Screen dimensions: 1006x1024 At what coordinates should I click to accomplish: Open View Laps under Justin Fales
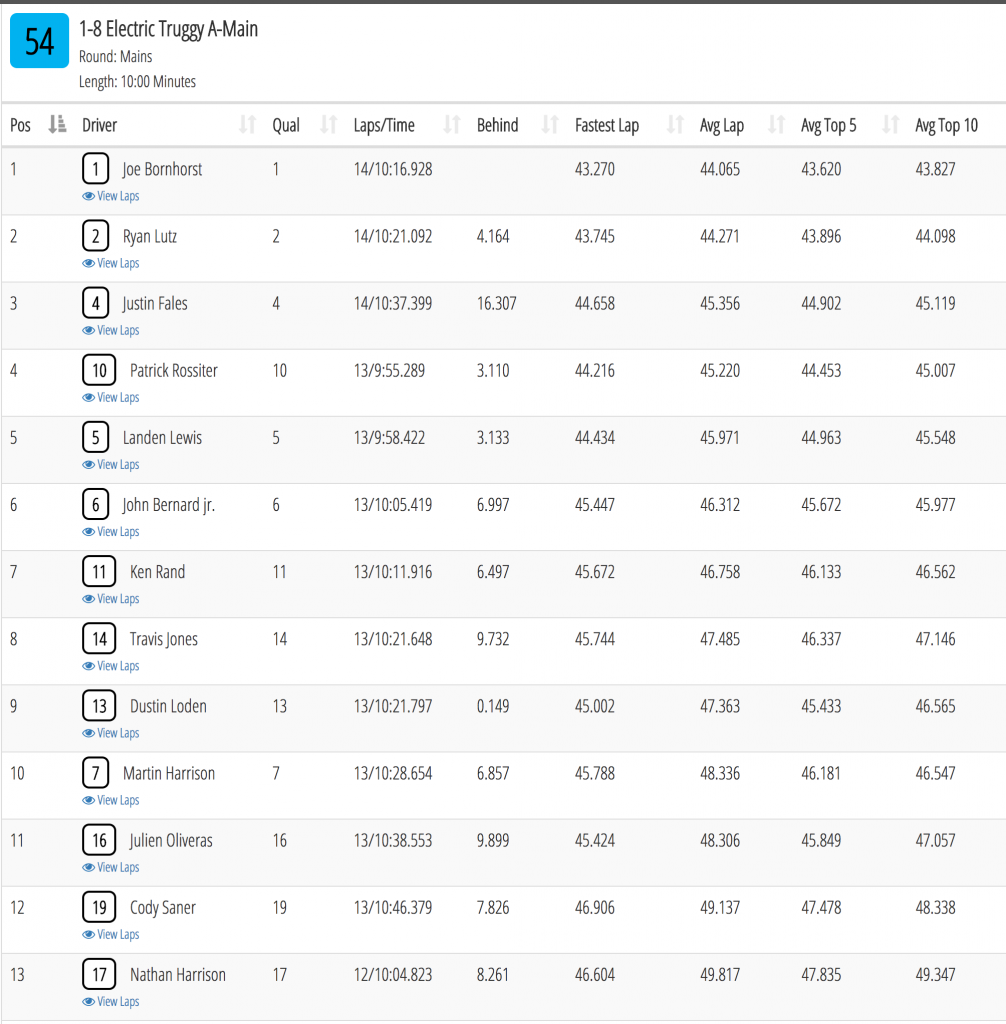(x=110, y=330)
